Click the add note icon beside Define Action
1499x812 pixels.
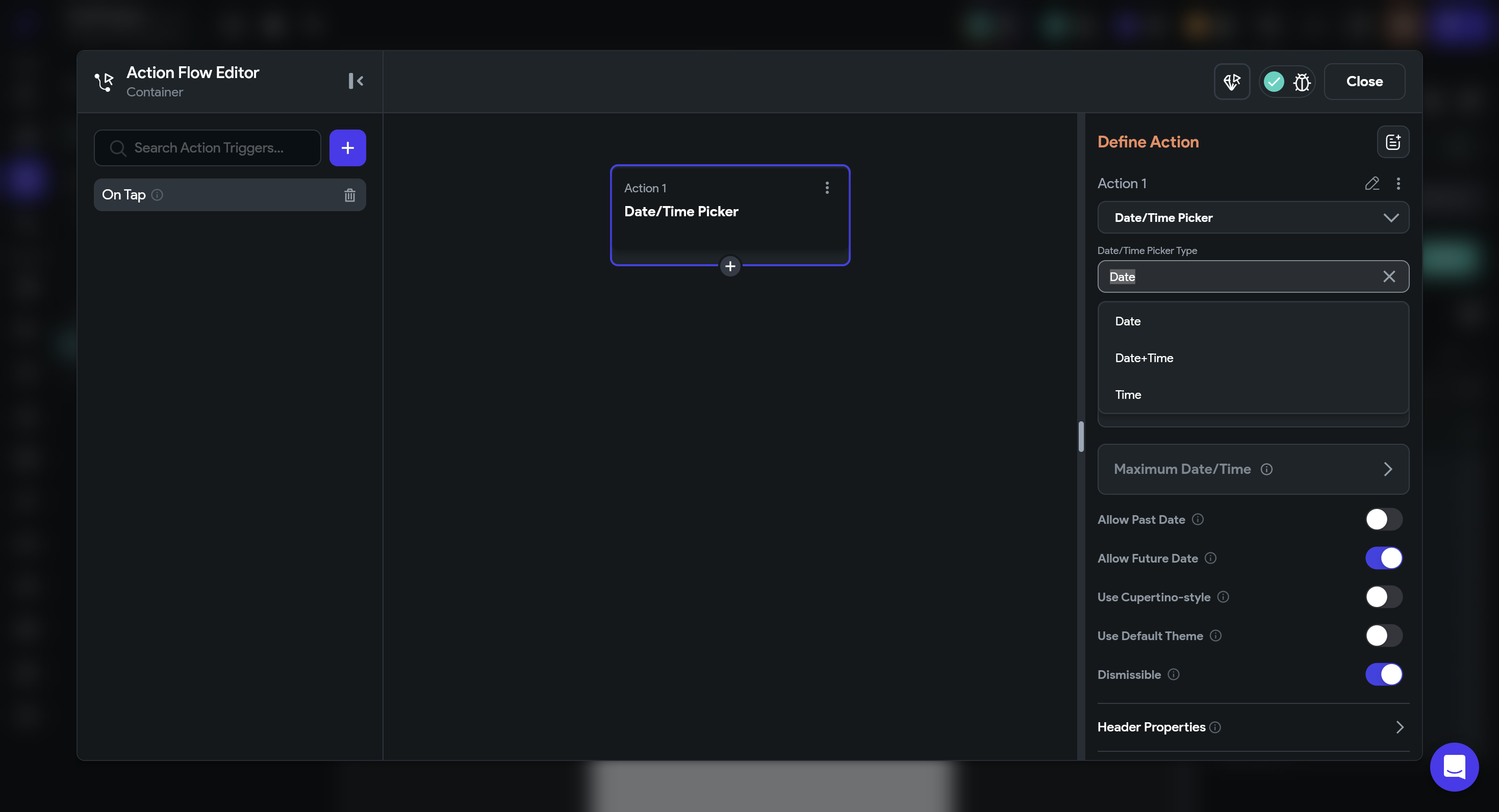(x=1392, y=142)
